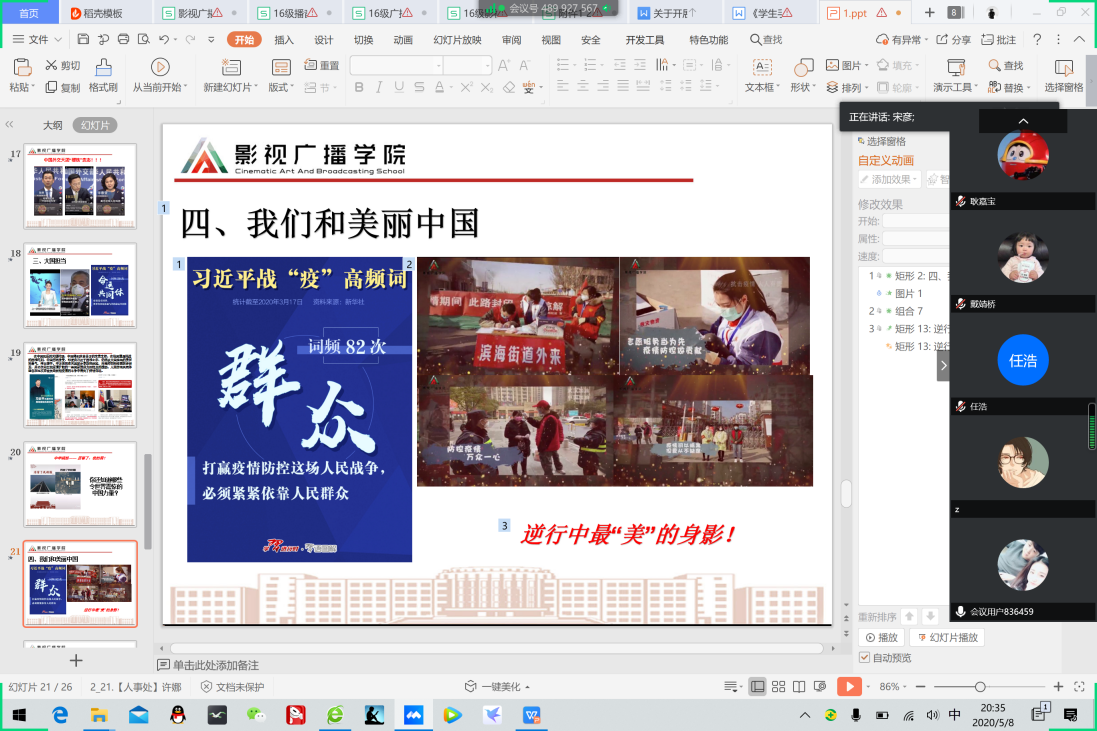
Task: Click the 幻灯片播放 button in animation pane
Action: [x=946, y=637]
